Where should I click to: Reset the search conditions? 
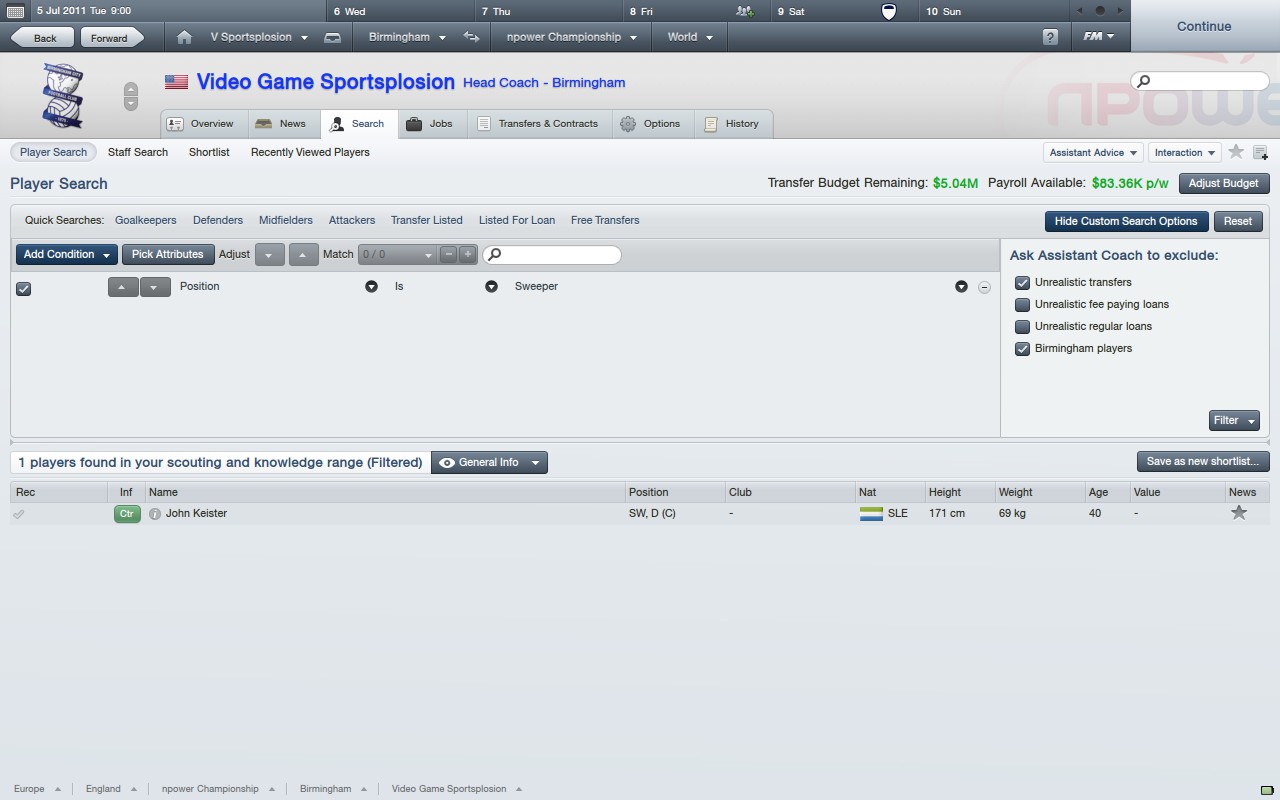1238,222
